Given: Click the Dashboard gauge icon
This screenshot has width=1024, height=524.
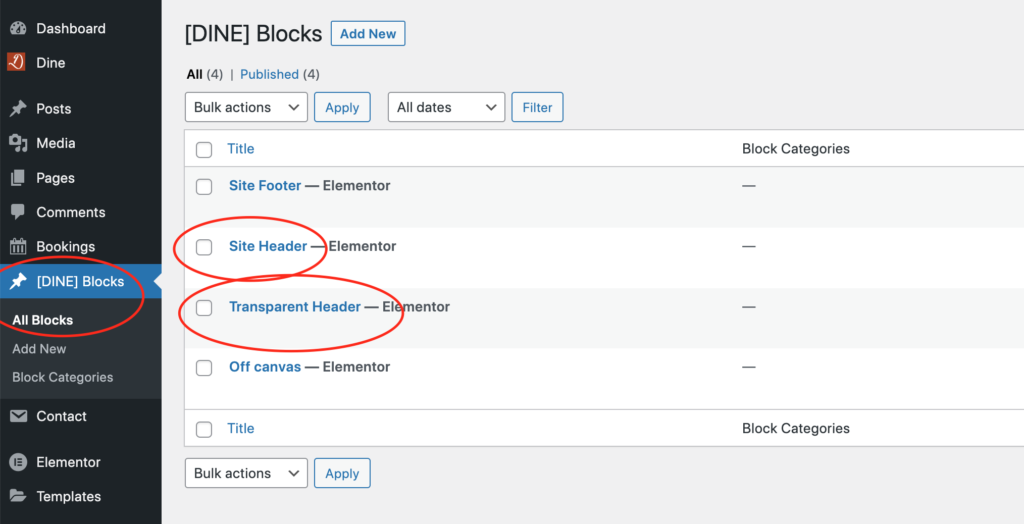Looking at the screenshot, I should pyautogui.click(x=18, y=28).
